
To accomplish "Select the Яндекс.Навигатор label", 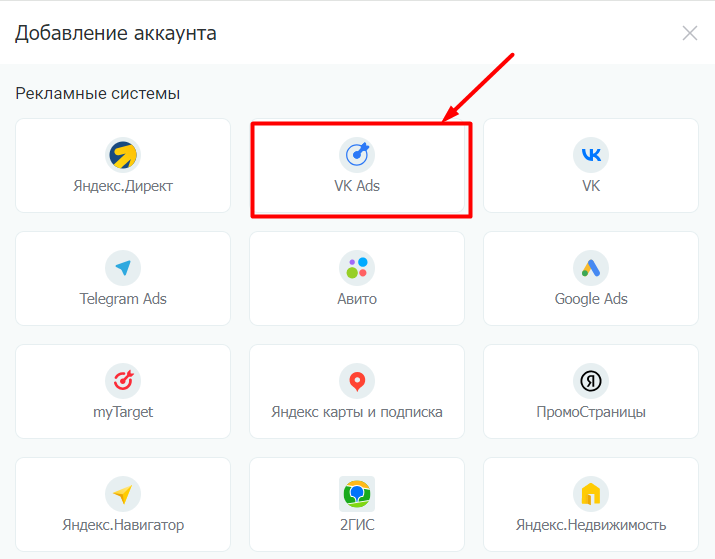I will point(123,525).
